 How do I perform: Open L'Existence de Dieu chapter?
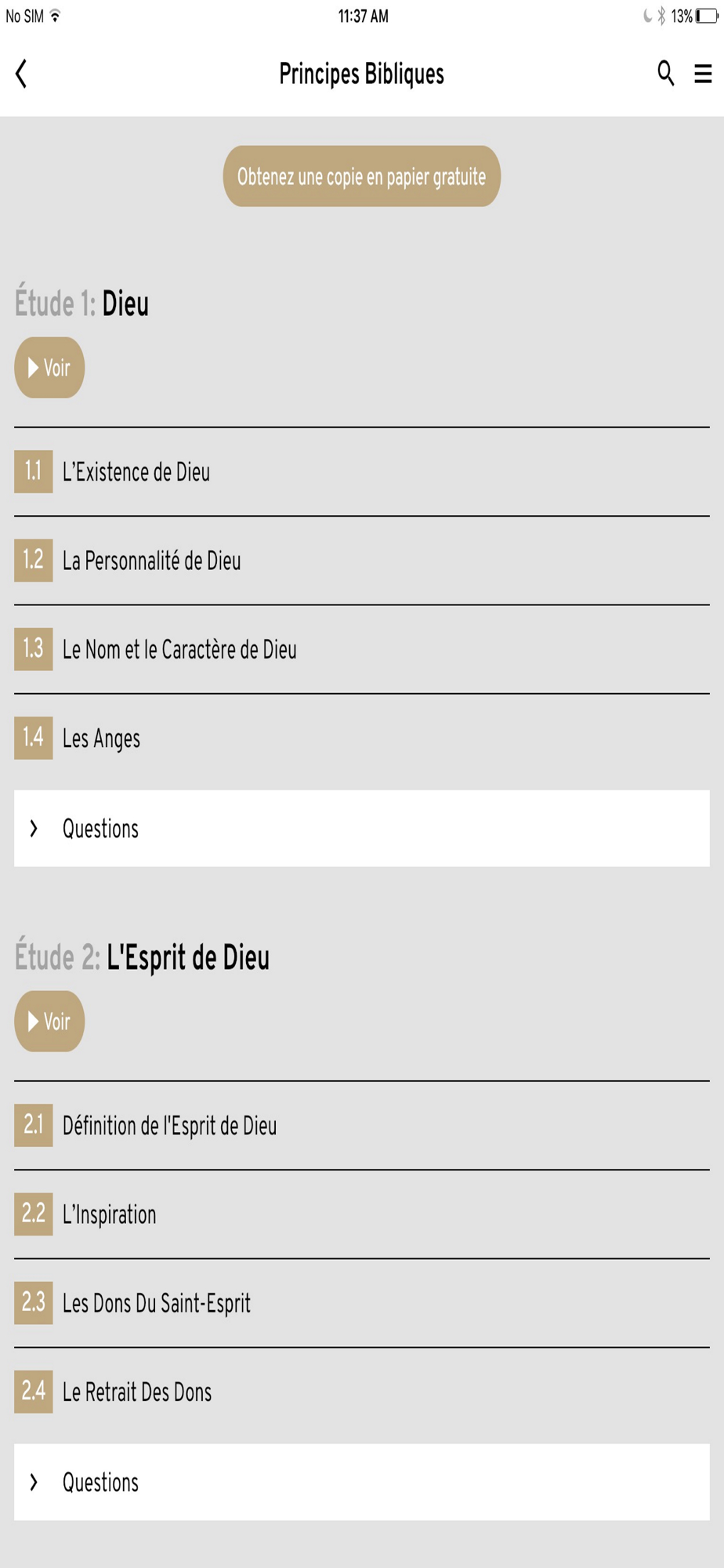pos(362,472)
